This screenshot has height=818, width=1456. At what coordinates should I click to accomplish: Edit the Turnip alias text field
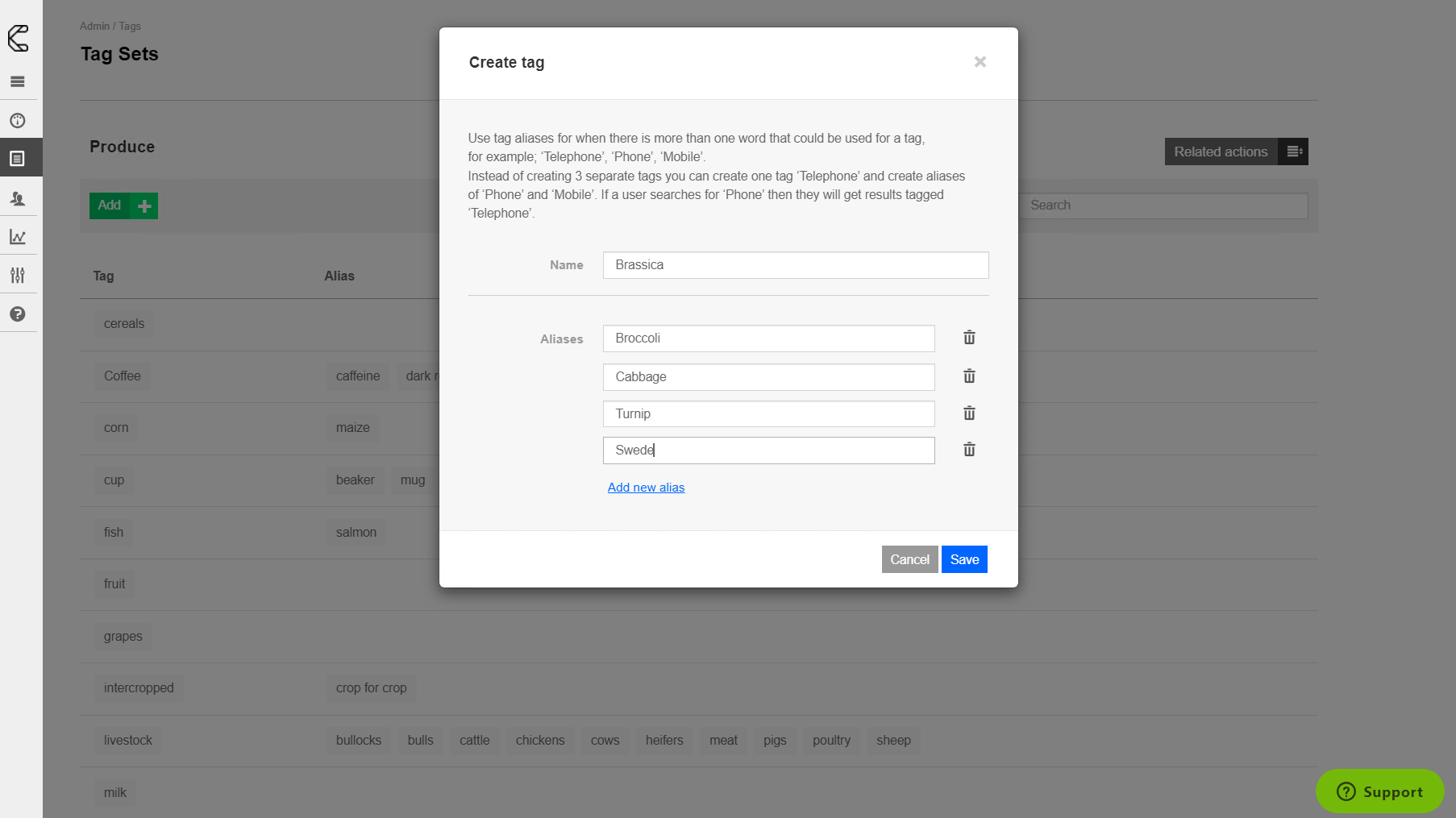pyautogui.click(x=768, y=414)
